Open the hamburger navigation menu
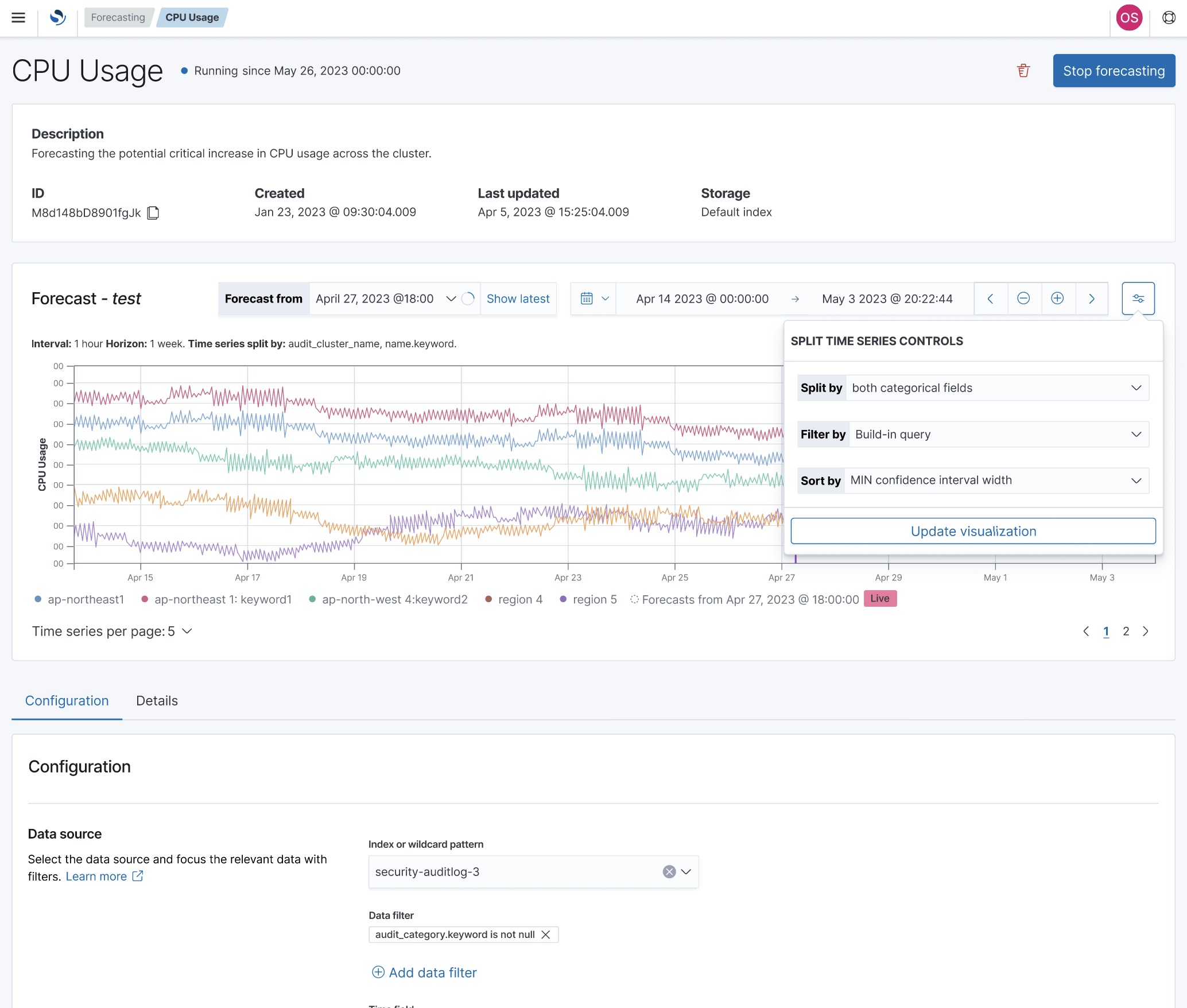 [x=18, y=18]
